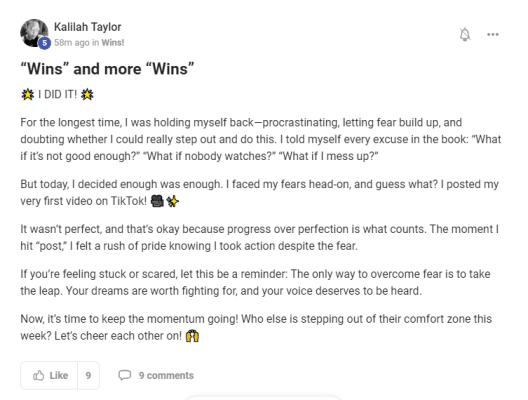This screenshot has width=528, height=400.
Task: View the 9 likes count
Action: [88, 375]
